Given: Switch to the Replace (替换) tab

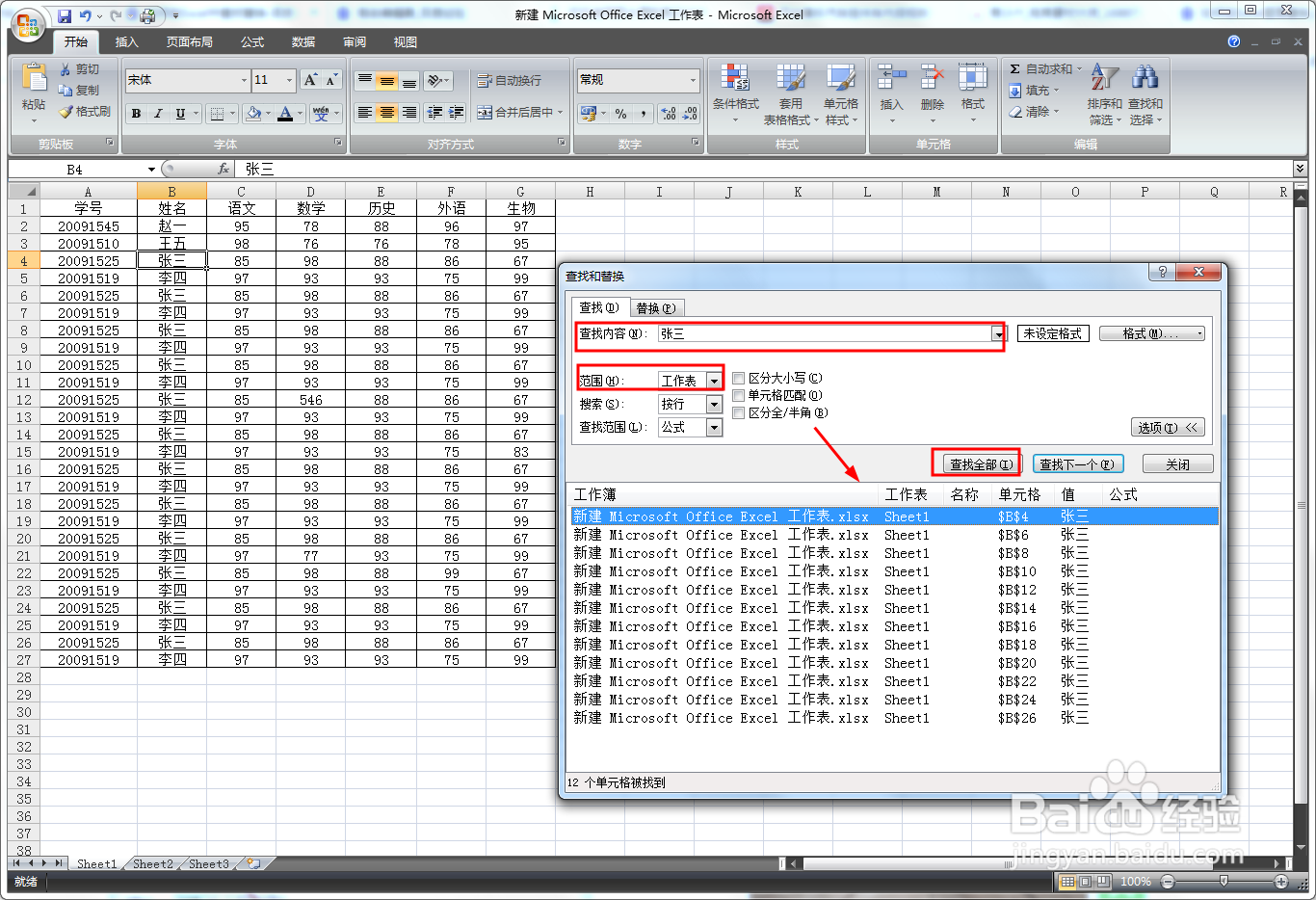Looking at the screenshot, I should (655, 308).
